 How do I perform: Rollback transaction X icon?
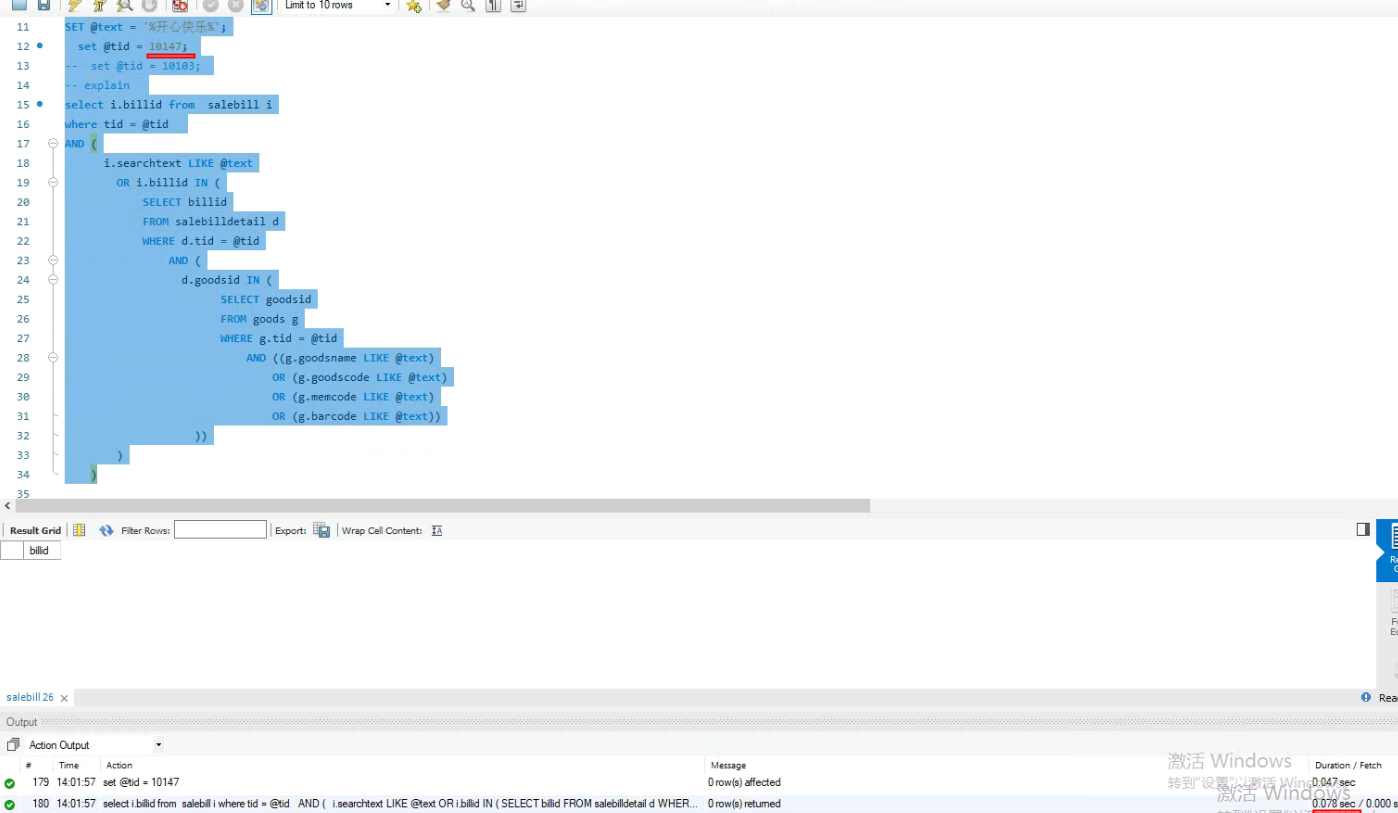click(x=236, y=5)
